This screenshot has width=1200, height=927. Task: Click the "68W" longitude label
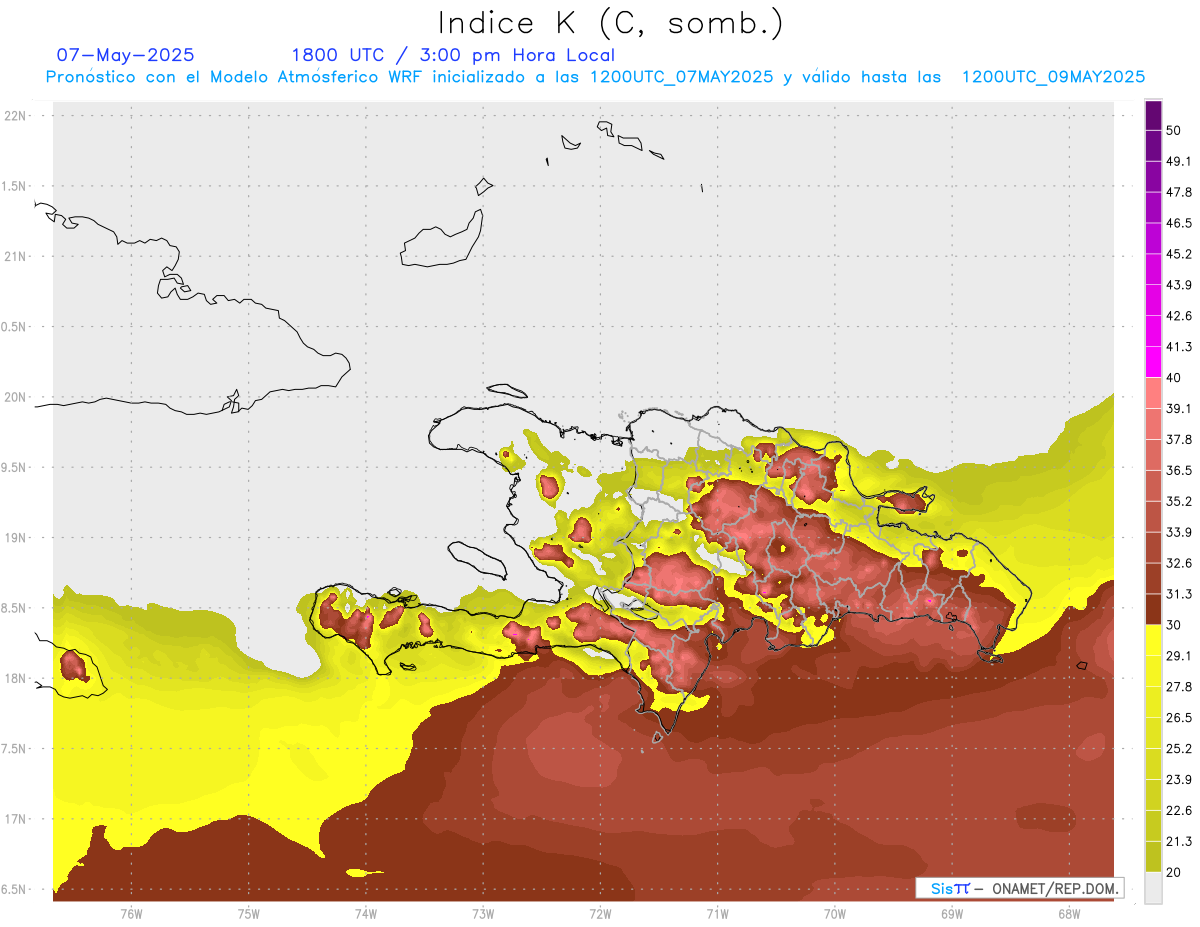[1069, 914]
